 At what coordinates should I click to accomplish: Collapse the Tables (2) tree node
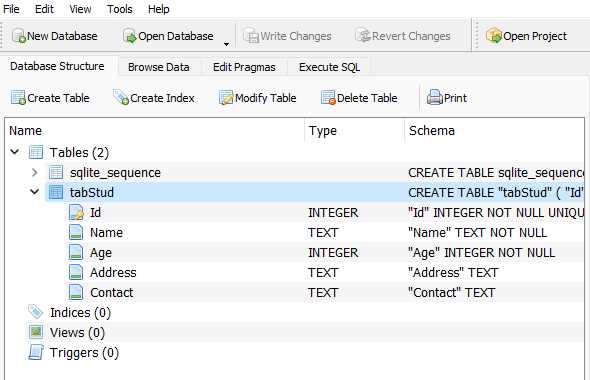[15, 152]
